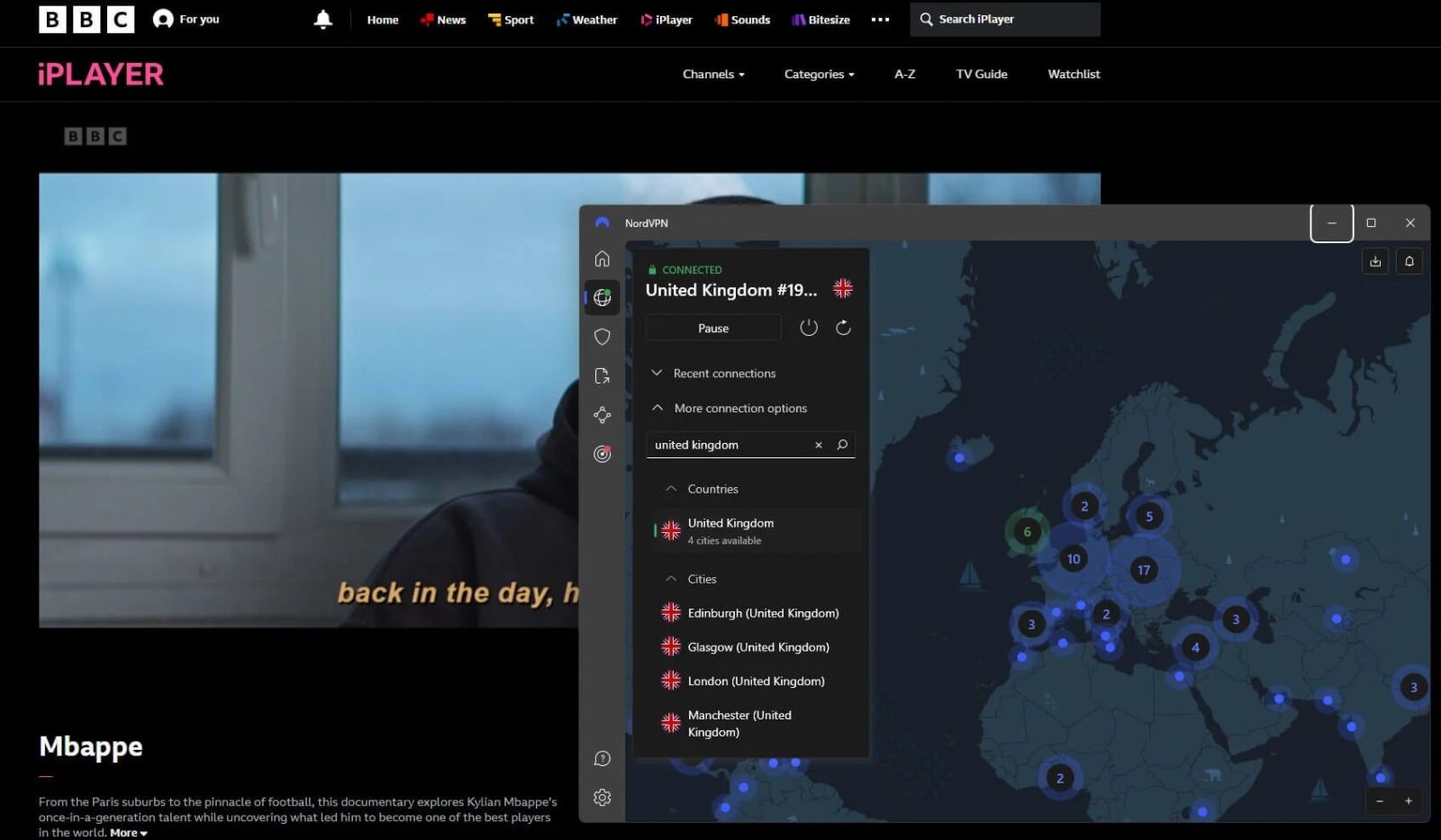The width and height of the screenshot is (1441, 840).
Task: Maximize the NordVPN window
Action: pos(1371,222)
